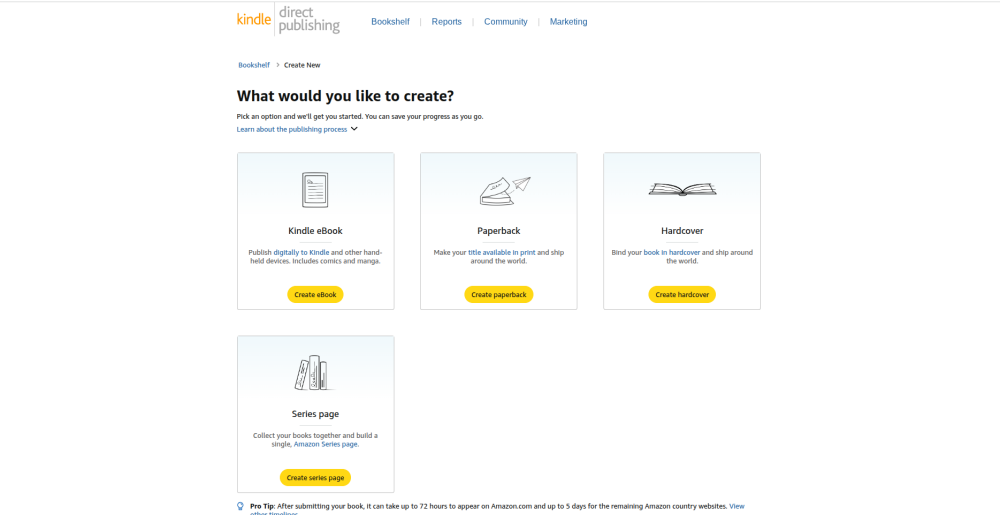The height and width of the screenshot is (515, 1000).
Task: Return to Bookshelf via breadcrumb link
Action: pyautogui.click(x=254, y=65)
